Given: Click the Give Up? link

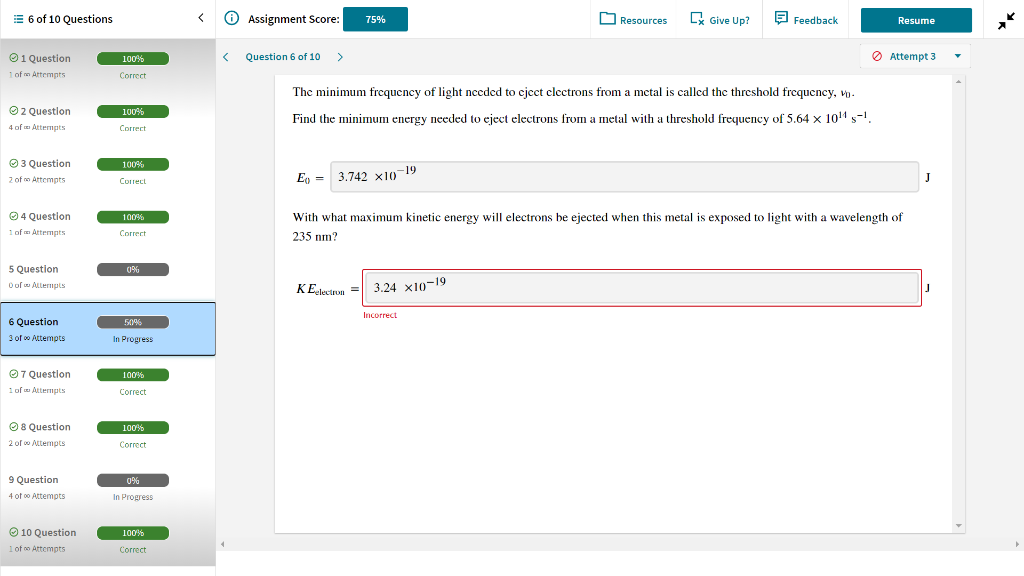Looking at the screenshot, I should coord(731,19).
